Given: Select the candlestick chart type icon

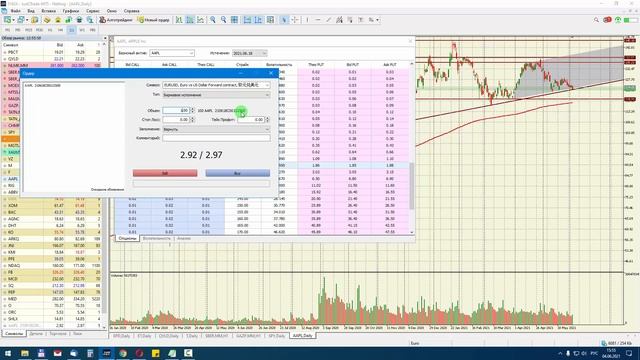Looking at the screenshot, I should [190, 20].
